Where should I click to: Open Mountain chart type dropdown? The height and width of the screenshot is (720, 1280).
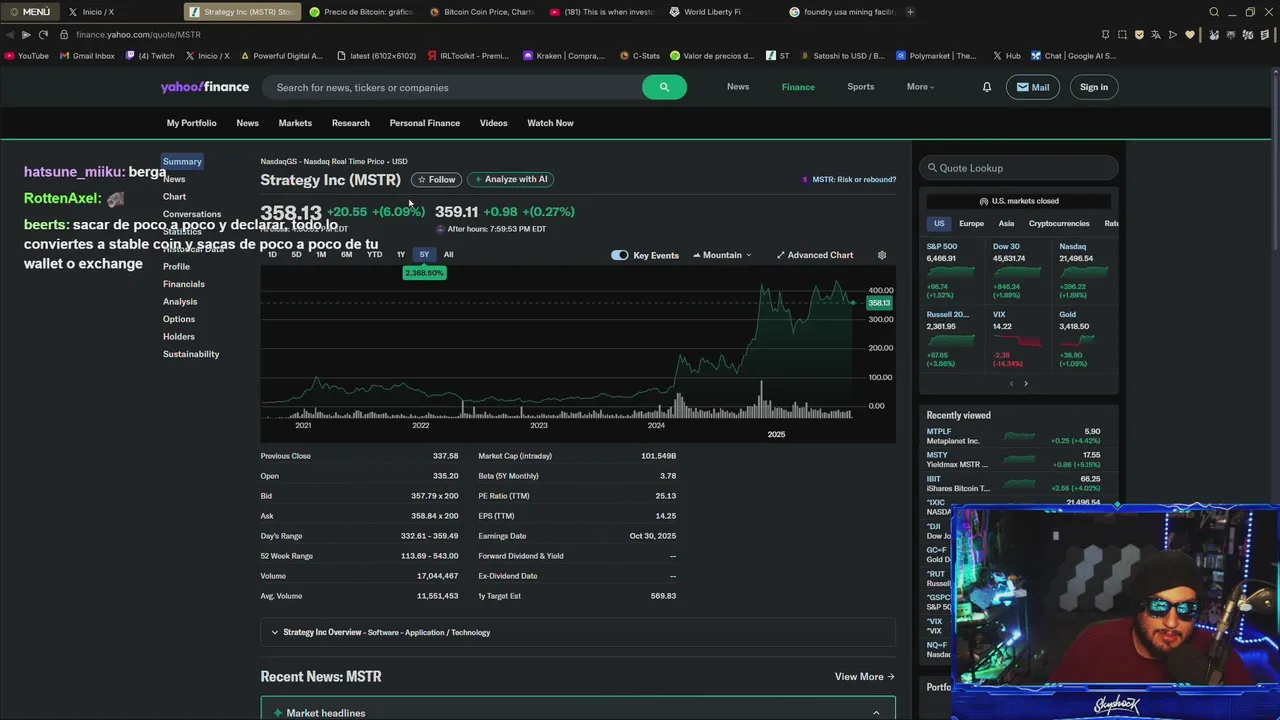722,255
